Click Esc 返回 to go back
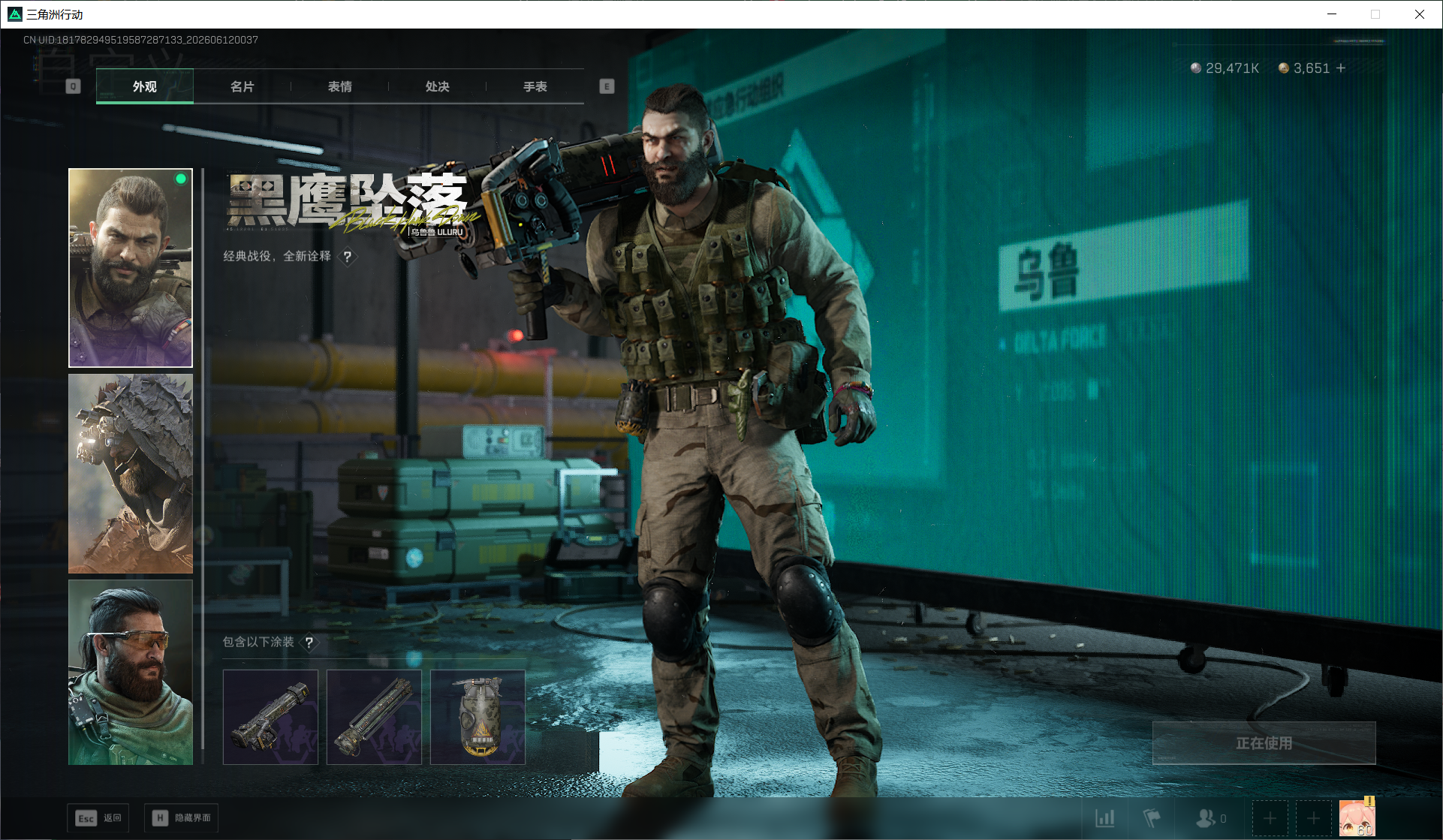 coord(98,817)
